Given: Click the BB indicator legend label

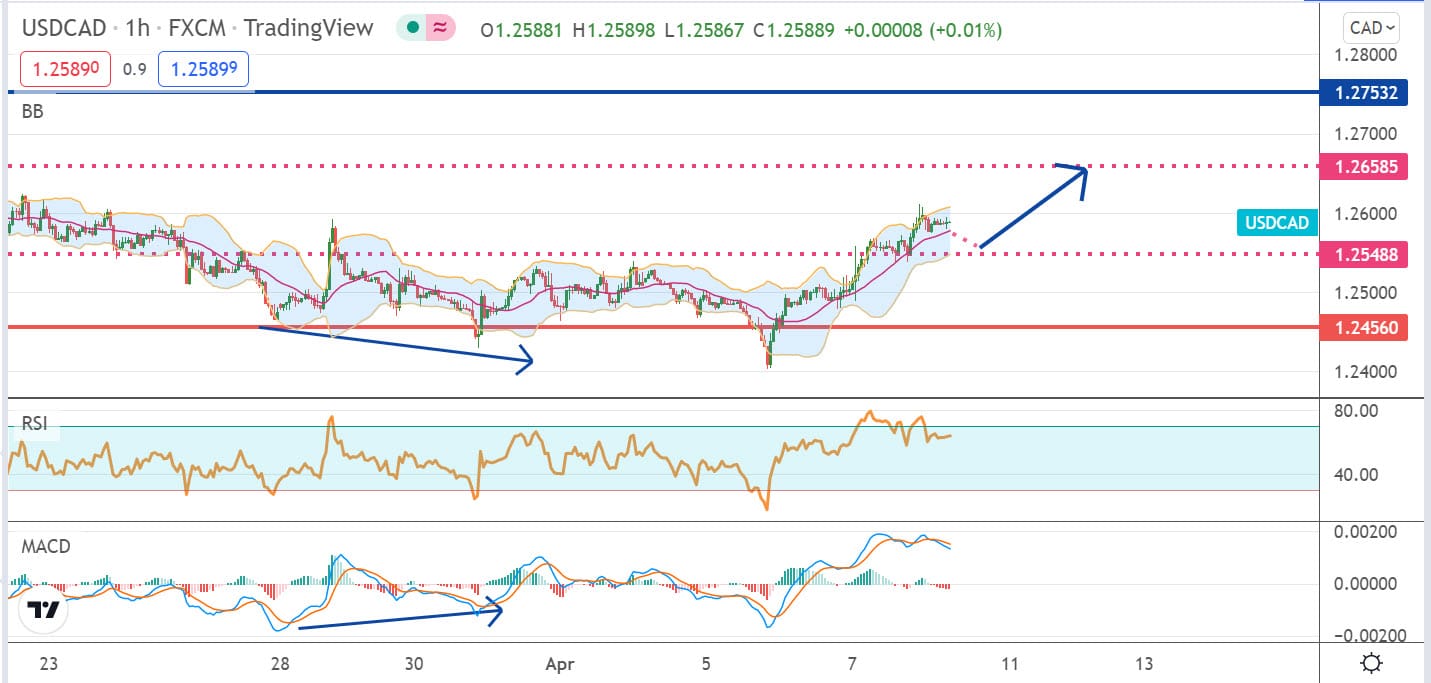Looking at the screenshot, I should pos(32,112).
